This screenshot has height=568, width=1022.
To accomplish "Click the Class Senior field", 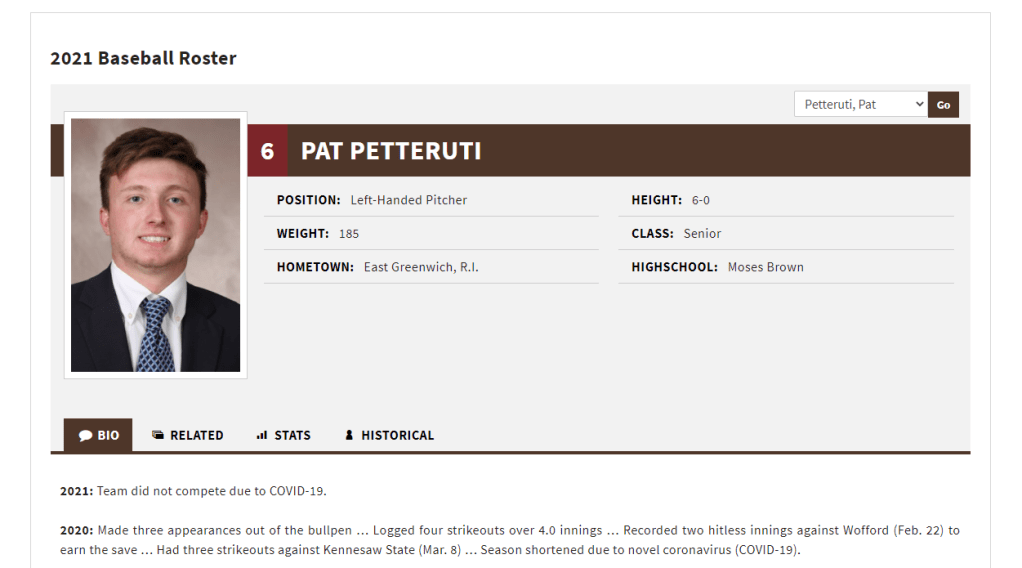I will coord(702,234).
